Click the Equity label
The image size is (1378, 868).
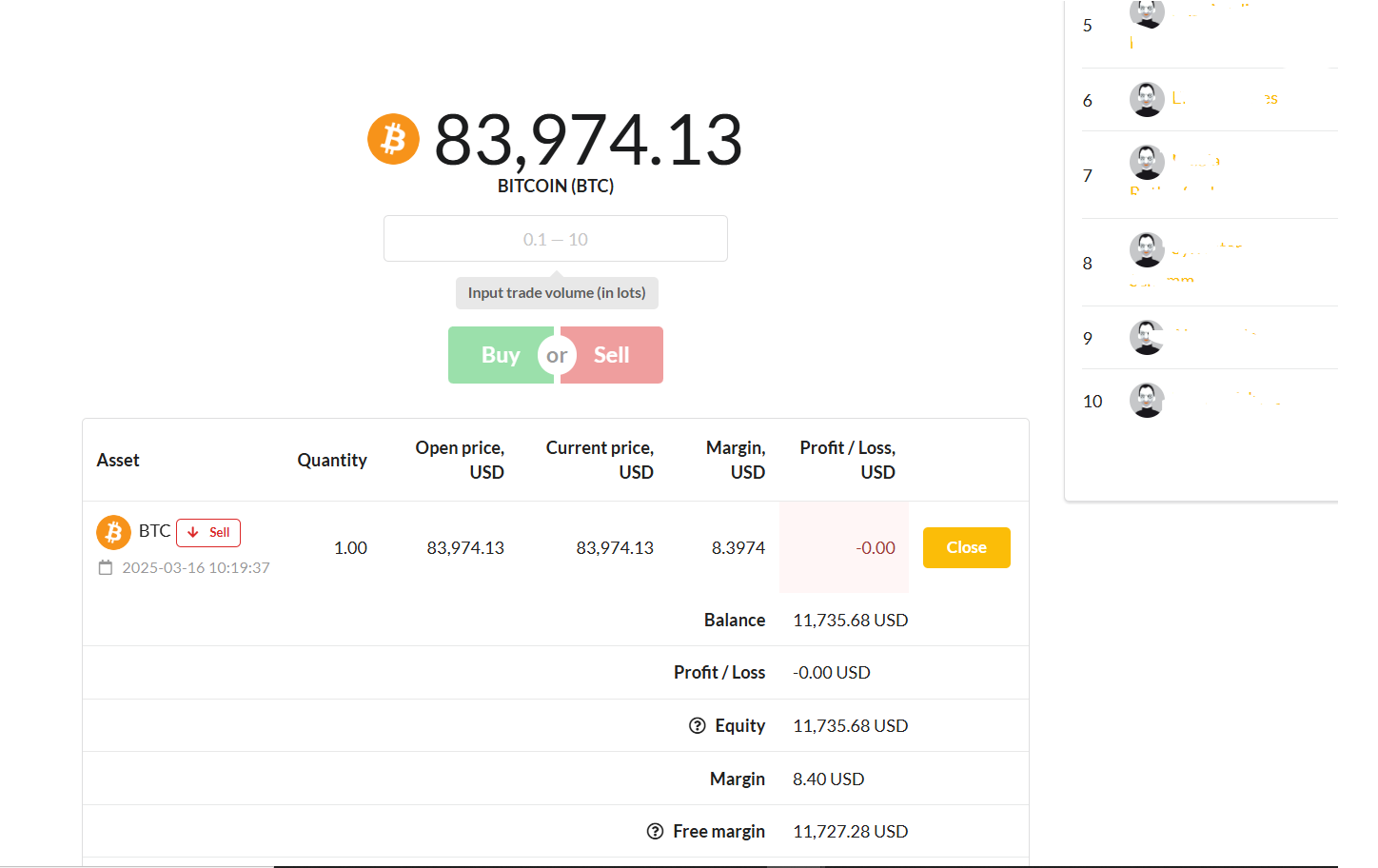(x=740, y=725)
